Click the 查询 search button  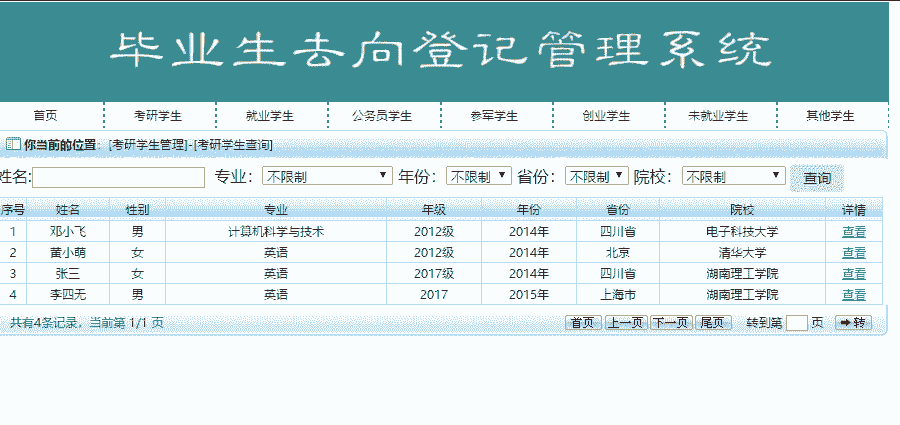click(x=817, y=178)
